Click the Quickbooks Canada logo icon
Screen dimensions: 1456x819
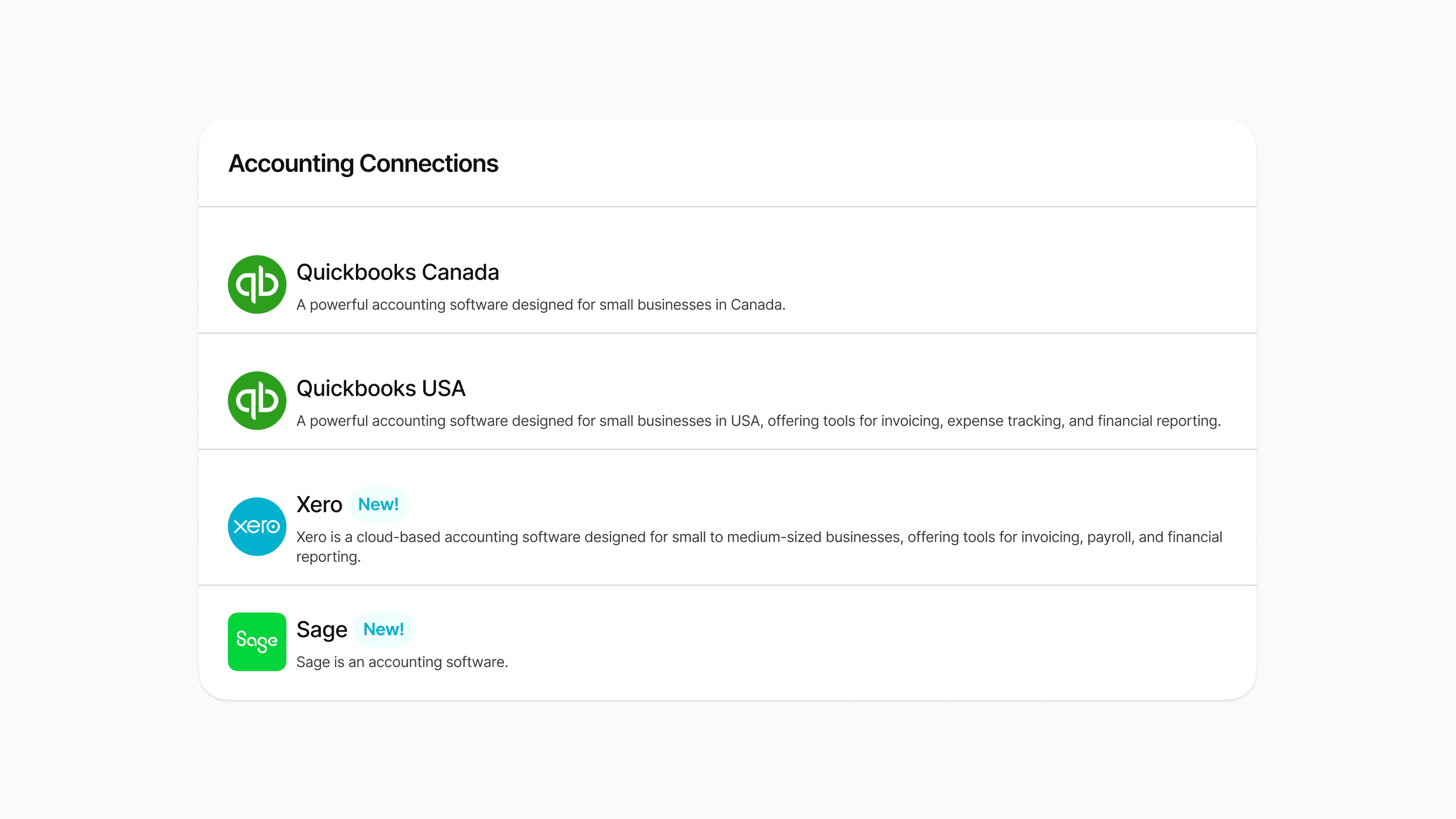tap(257, 284)
